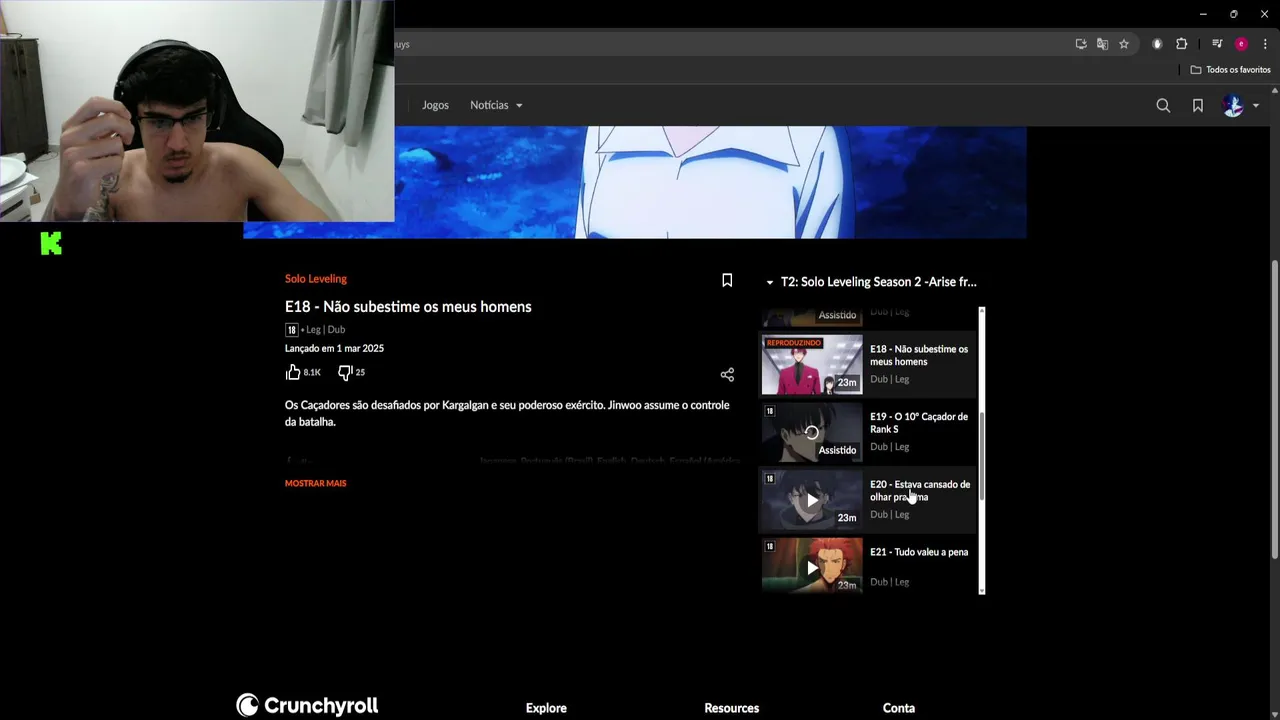Play the E20 episode thumbnail
The image size is (1280, 720).
click(x=812, y=500)
